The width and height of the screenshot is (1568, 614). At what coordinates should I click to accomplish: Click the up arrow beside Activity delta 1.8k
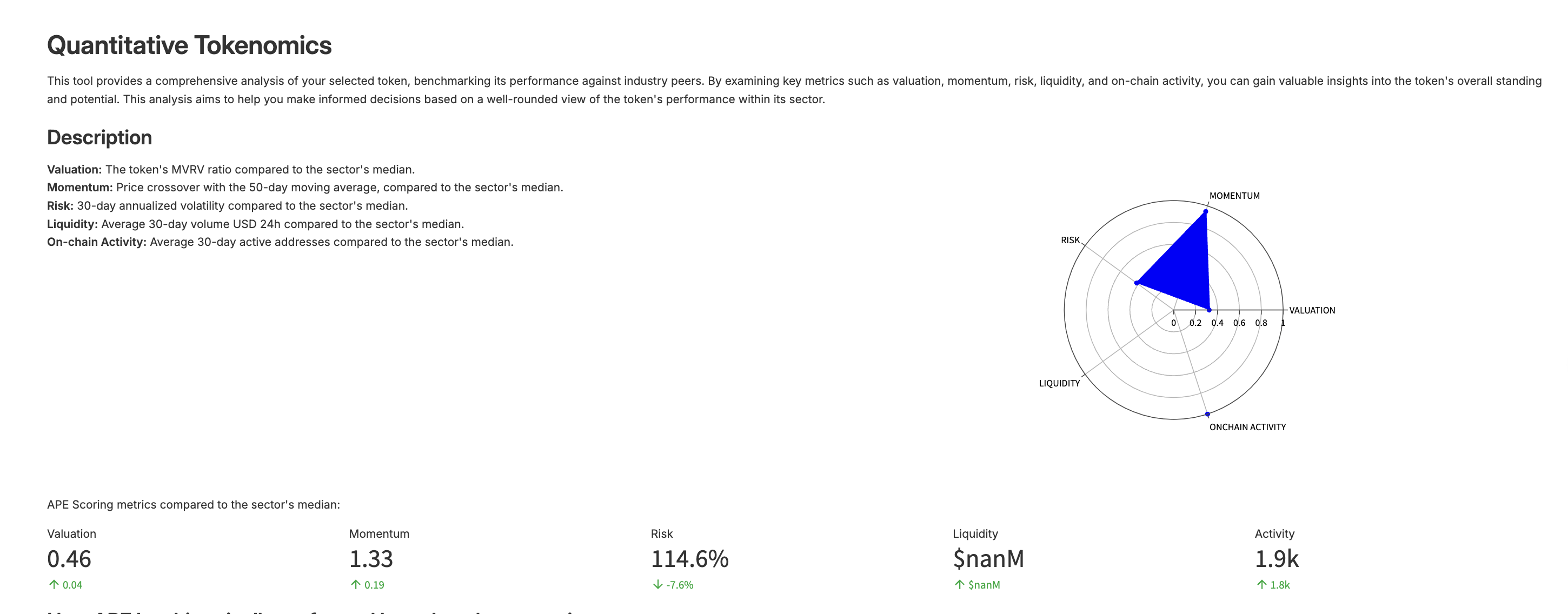point(1261,585)
